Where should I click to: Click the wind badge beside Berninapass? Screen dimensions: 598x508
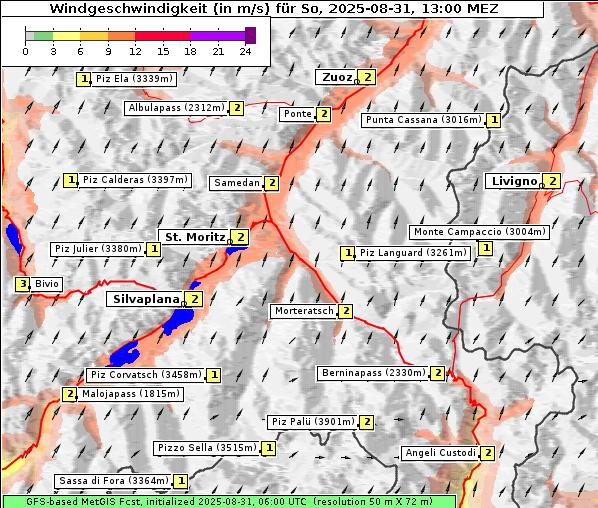(437, 373)
